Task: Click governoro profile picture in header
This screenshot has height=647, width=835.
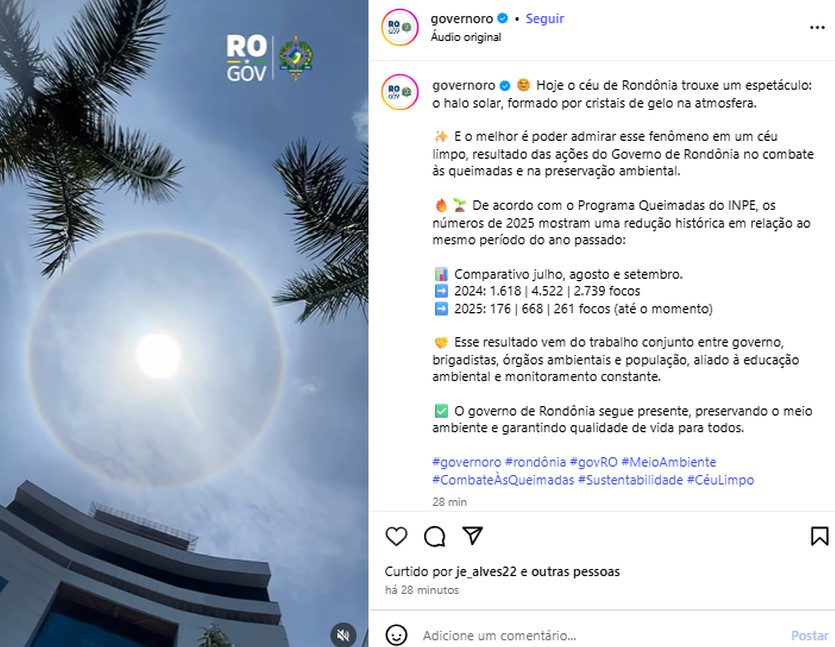Action: [399, 27]
